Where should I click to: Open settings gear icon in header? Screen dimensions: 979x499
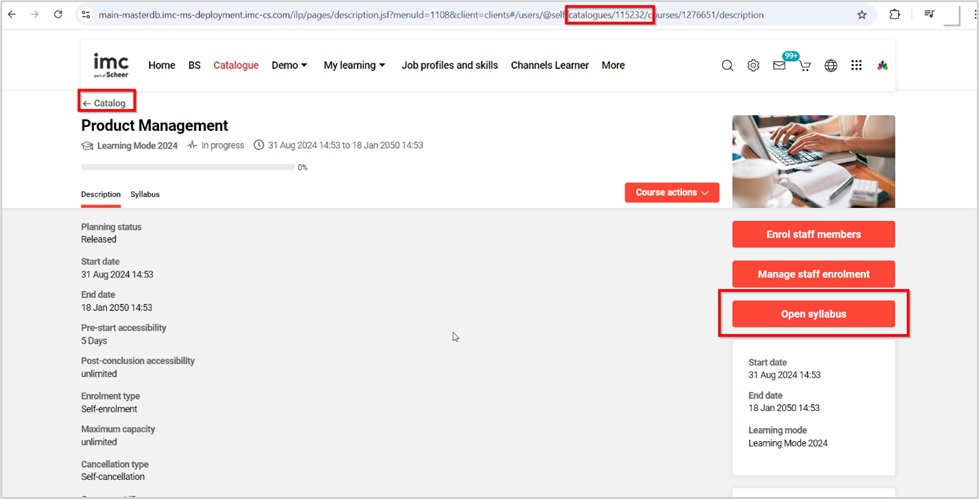coord(754,66)
